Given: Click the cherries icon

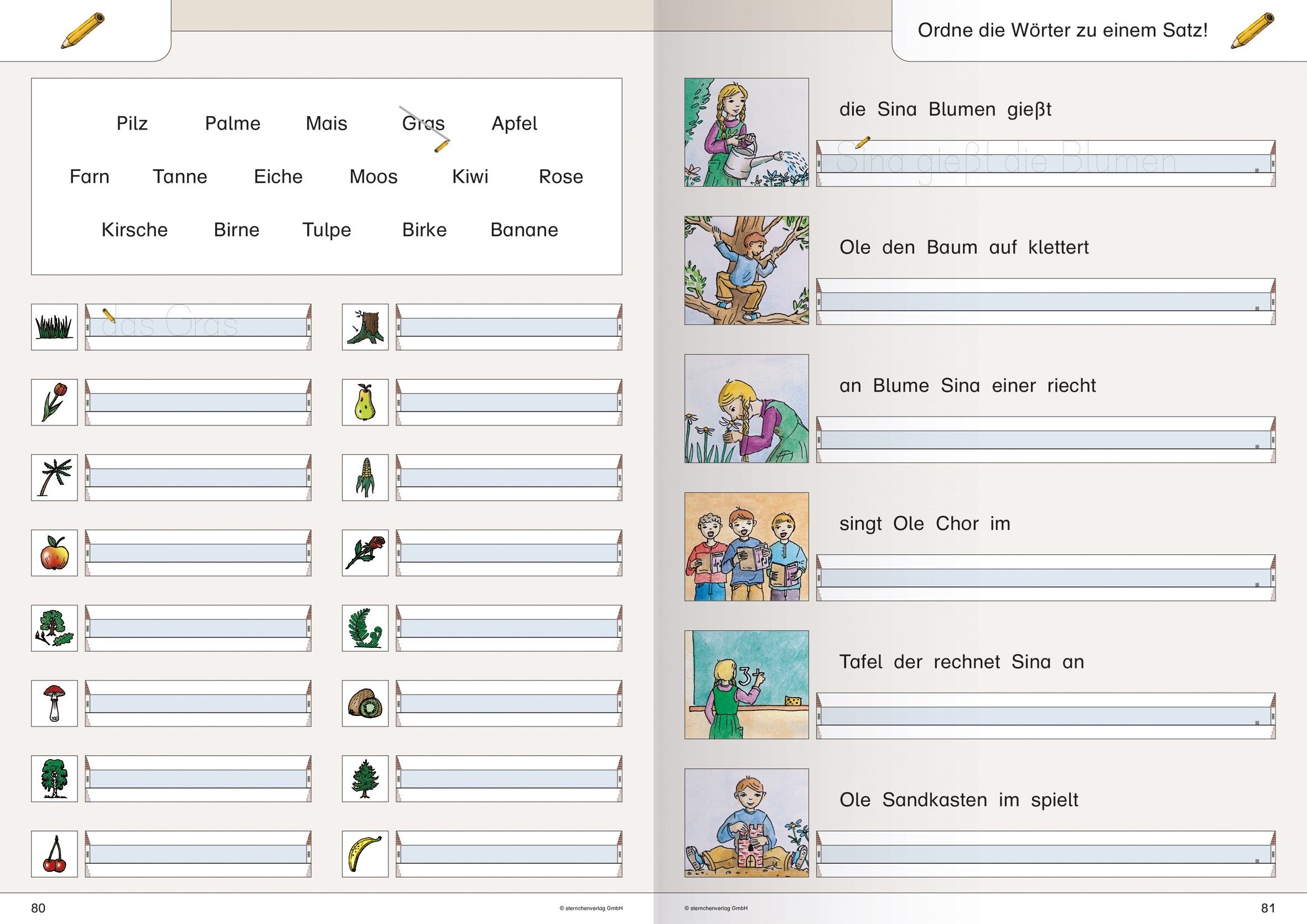Looking at the screenshot, I should (x=54, y=853).
